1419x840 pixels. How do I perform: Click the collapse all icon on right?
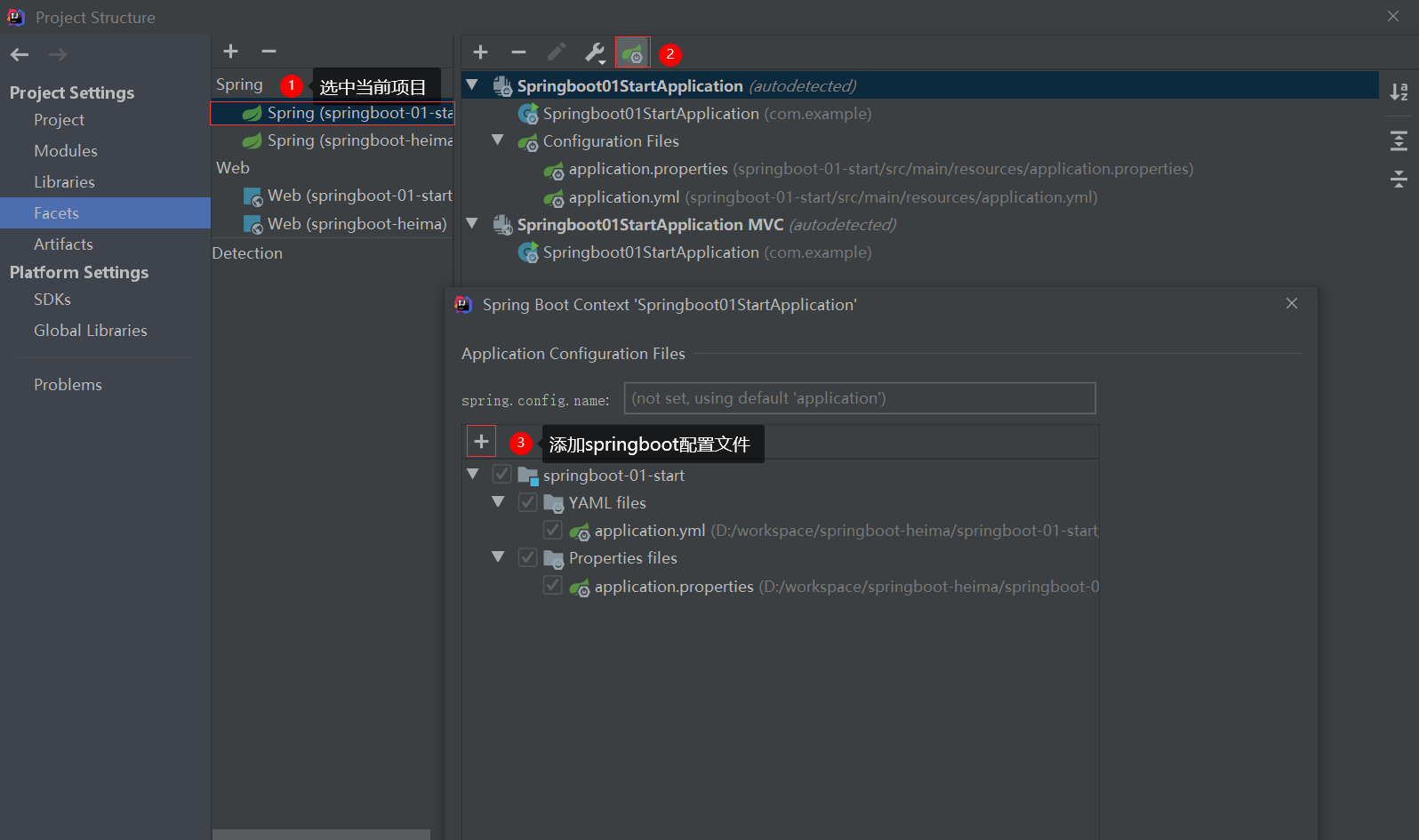pyautogui.click(x=1399, y=179)
